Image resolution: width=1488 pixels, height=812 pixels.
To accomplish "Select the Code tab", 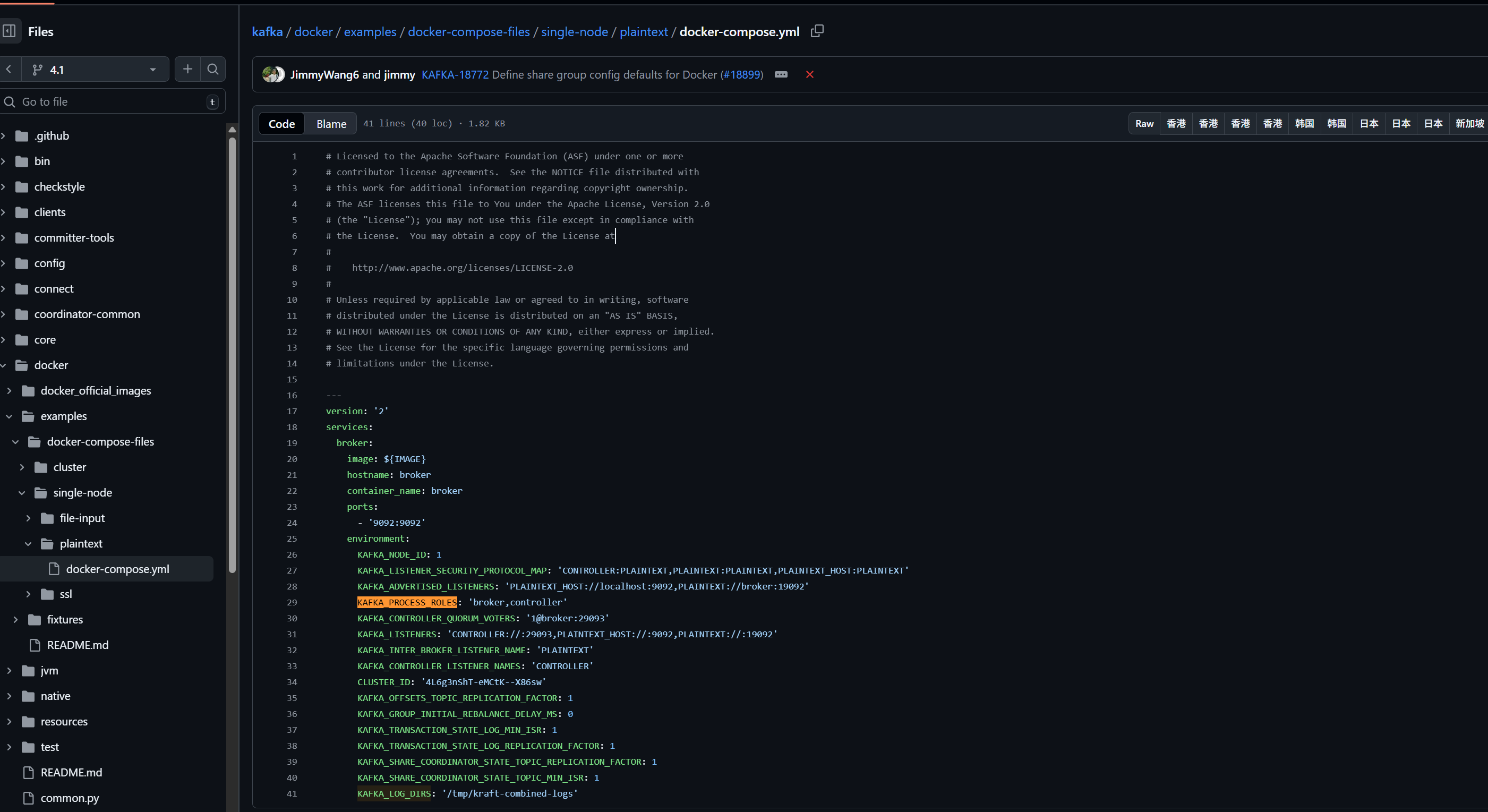I will point(281,124).
